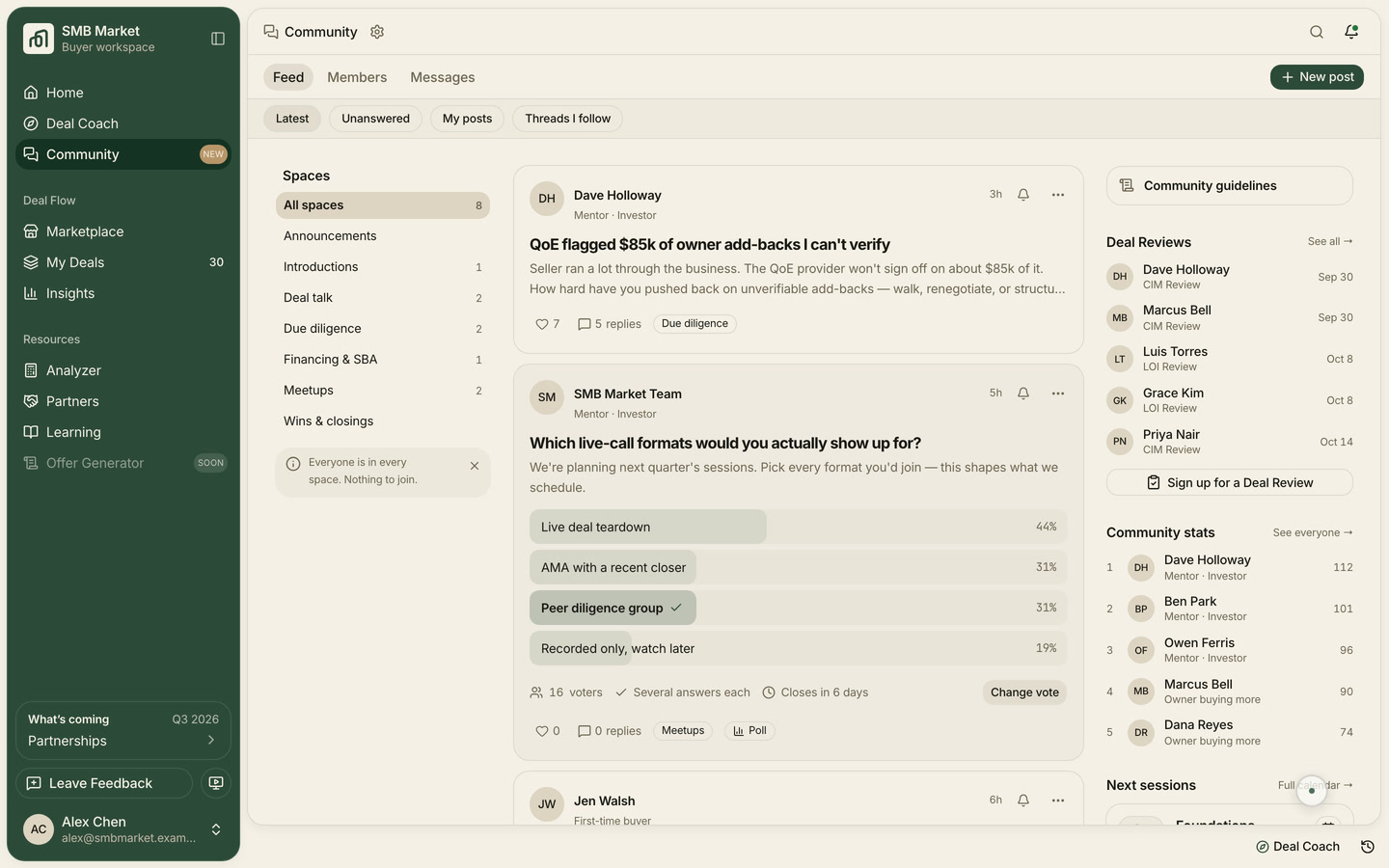Screen dimensions: 1389x868
Task: Follow the See all deal reviews arrow
Action: pos(1330,241)
